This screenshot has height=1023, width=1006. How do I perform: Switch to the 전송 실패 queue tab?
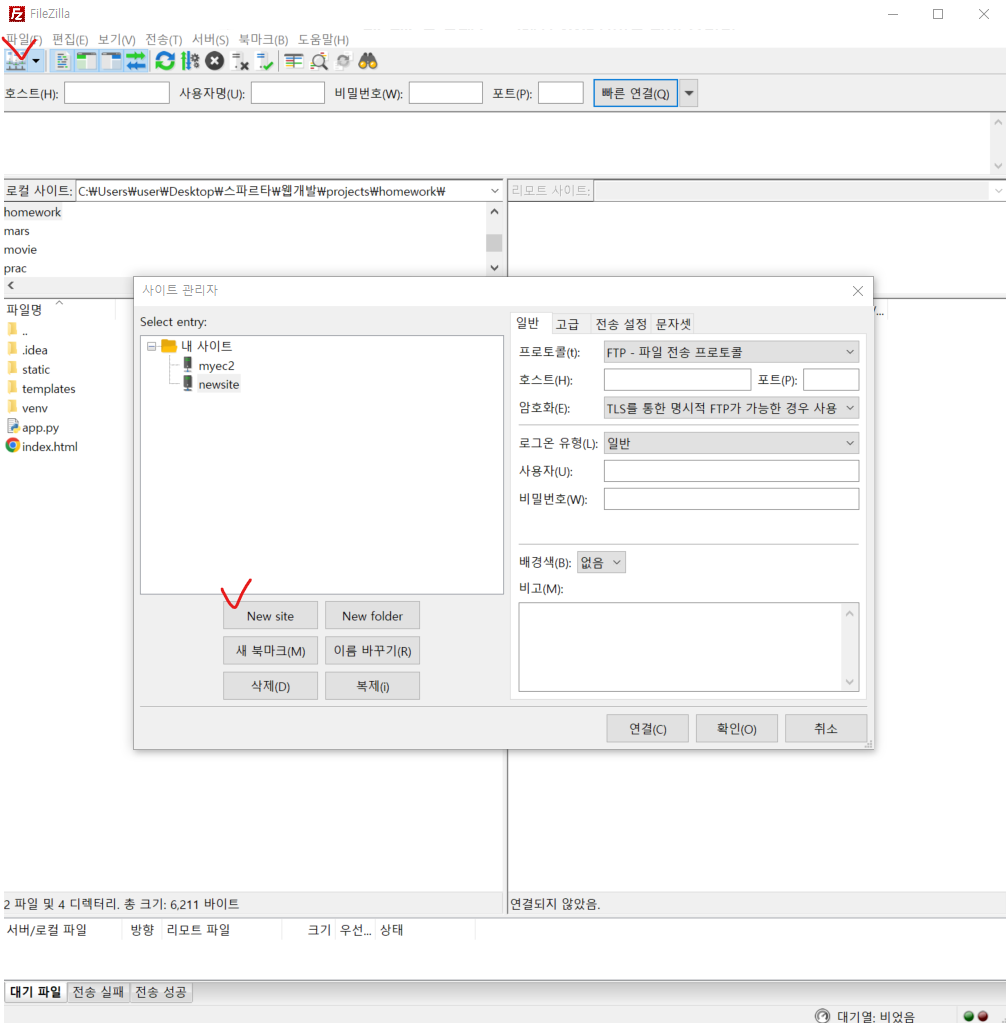point(98,992)
